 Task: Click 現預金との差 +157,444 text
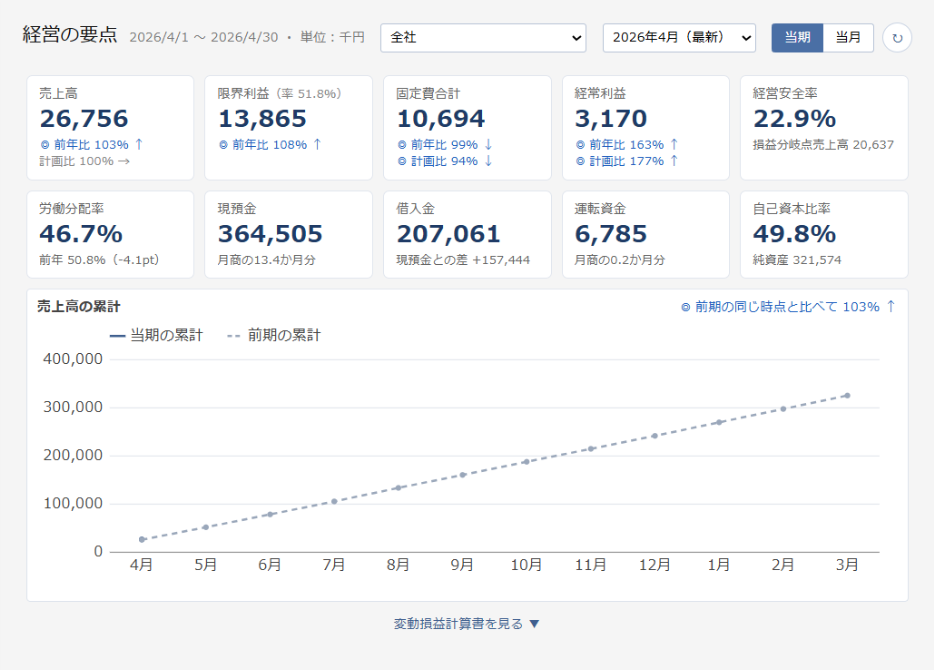463,260
